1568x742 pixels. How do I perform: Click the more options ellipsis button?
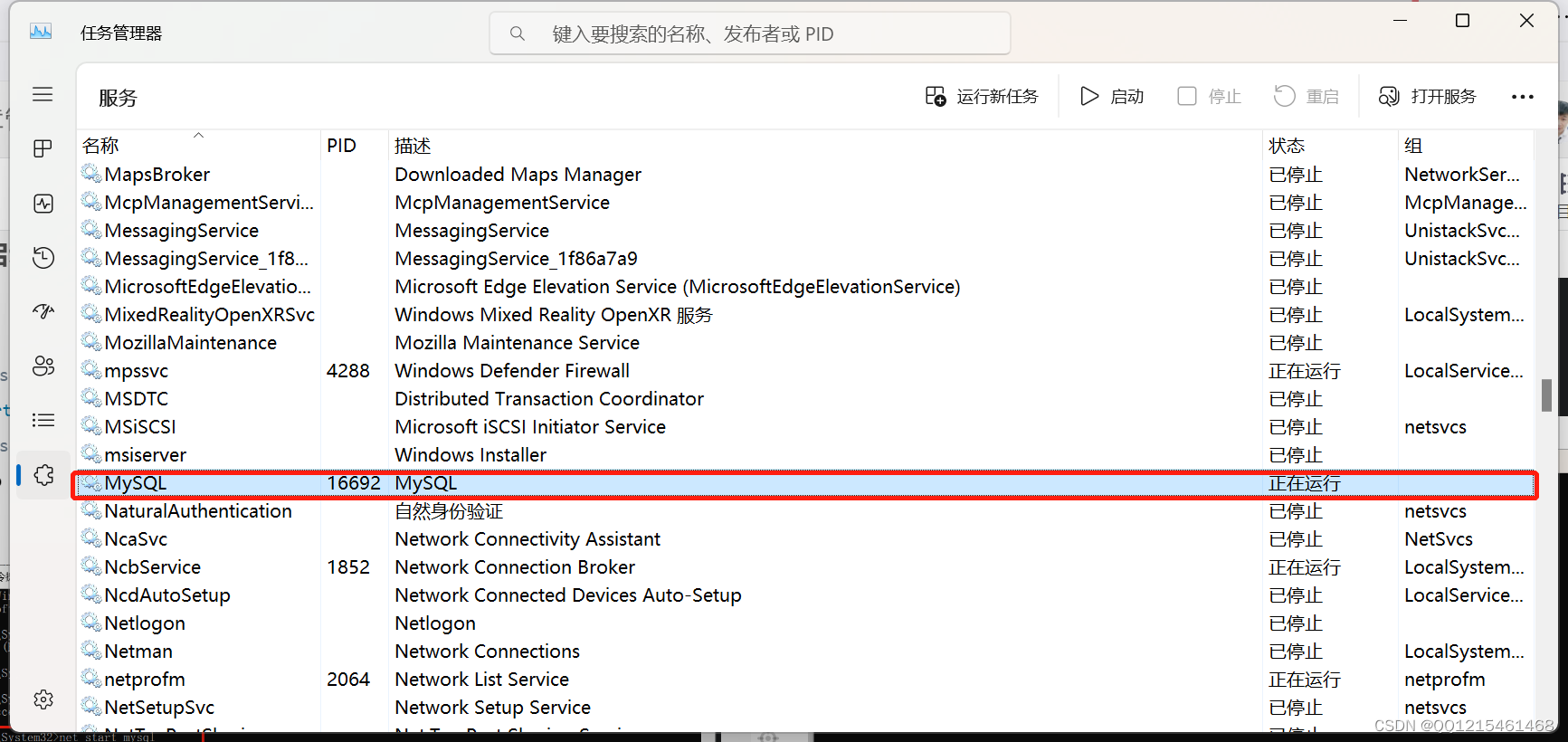[x=1523, y=97]
